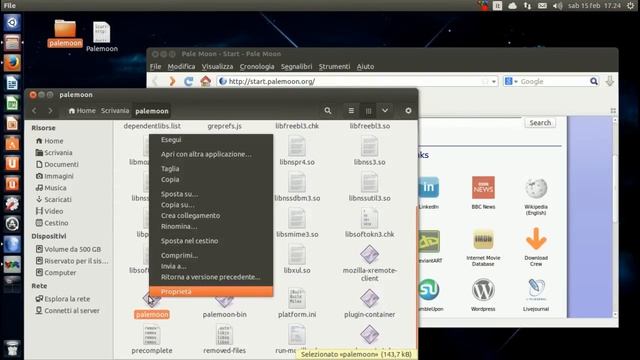Select the libnspr4.so file icon
The width and height of the screenshot is (640, 360).
(297, 147)
